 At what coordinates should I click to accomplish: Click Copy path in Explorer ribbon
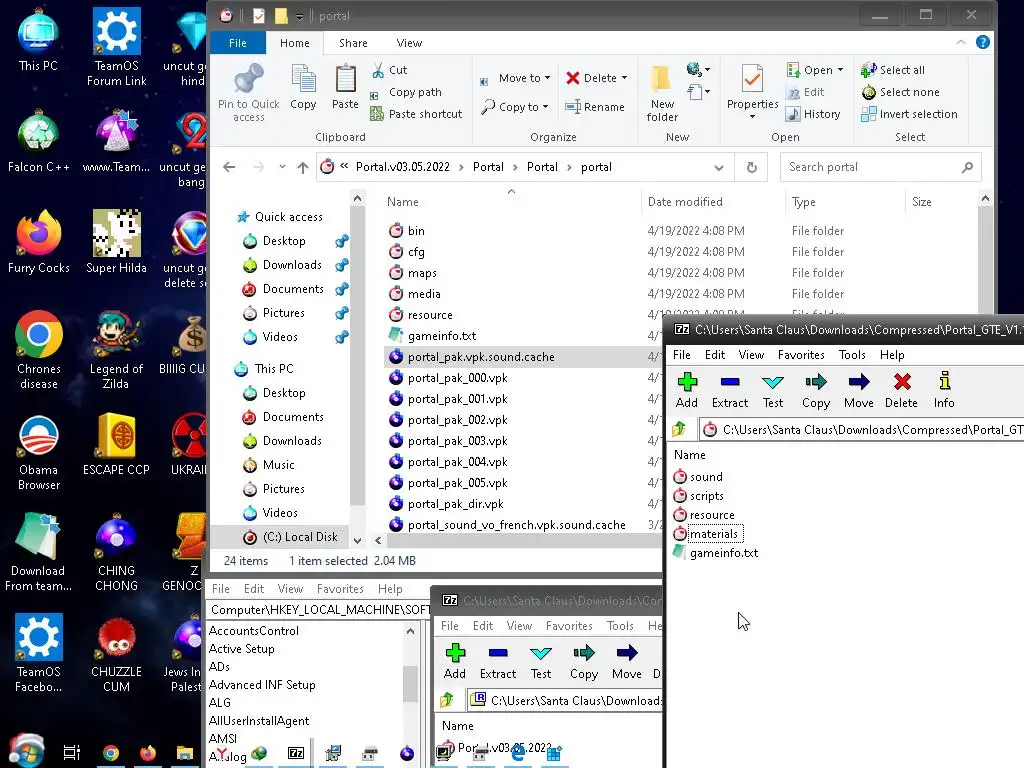tap(406, 92)
